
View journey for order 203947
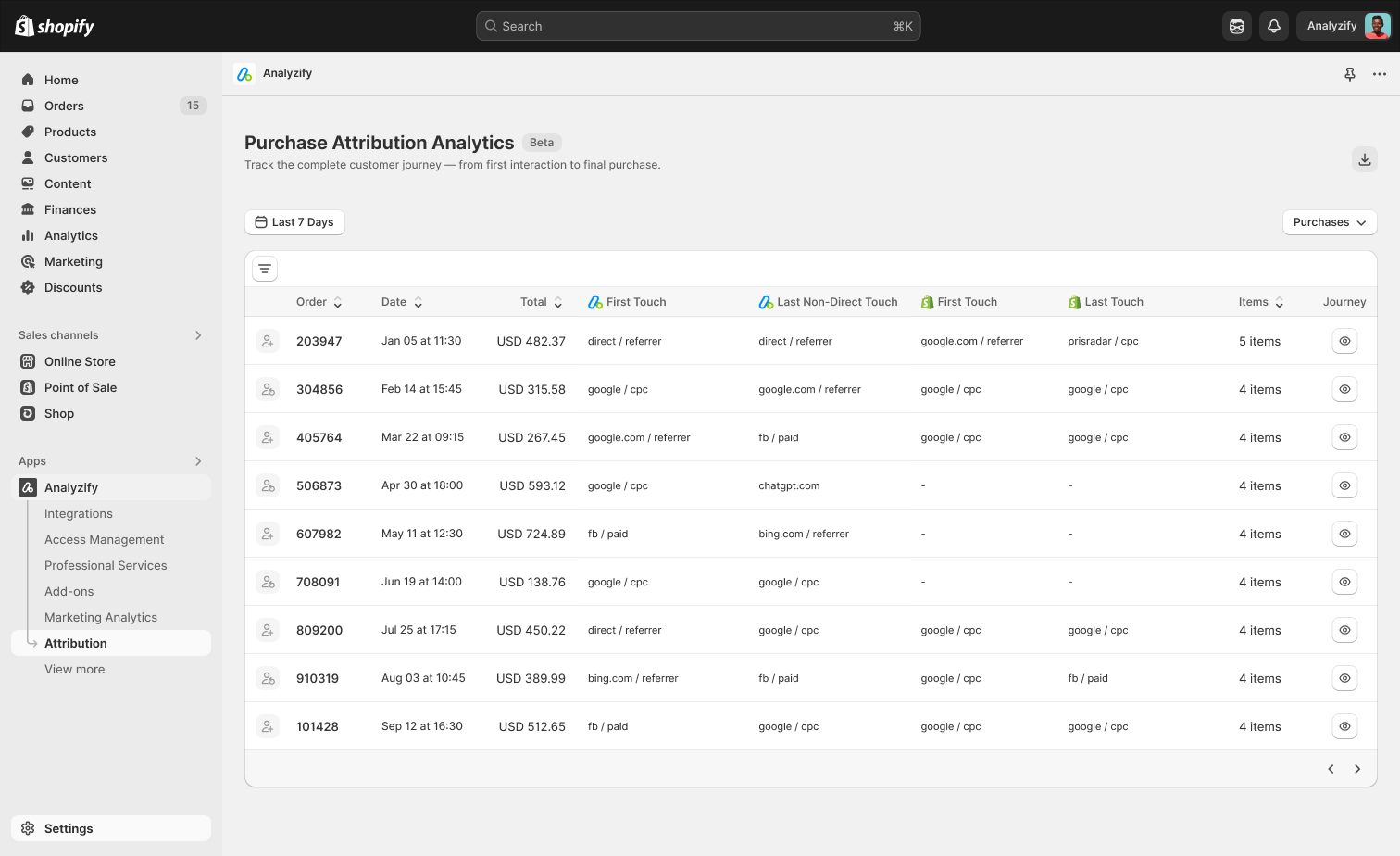pyautogui.click(x=1344, y=341)
